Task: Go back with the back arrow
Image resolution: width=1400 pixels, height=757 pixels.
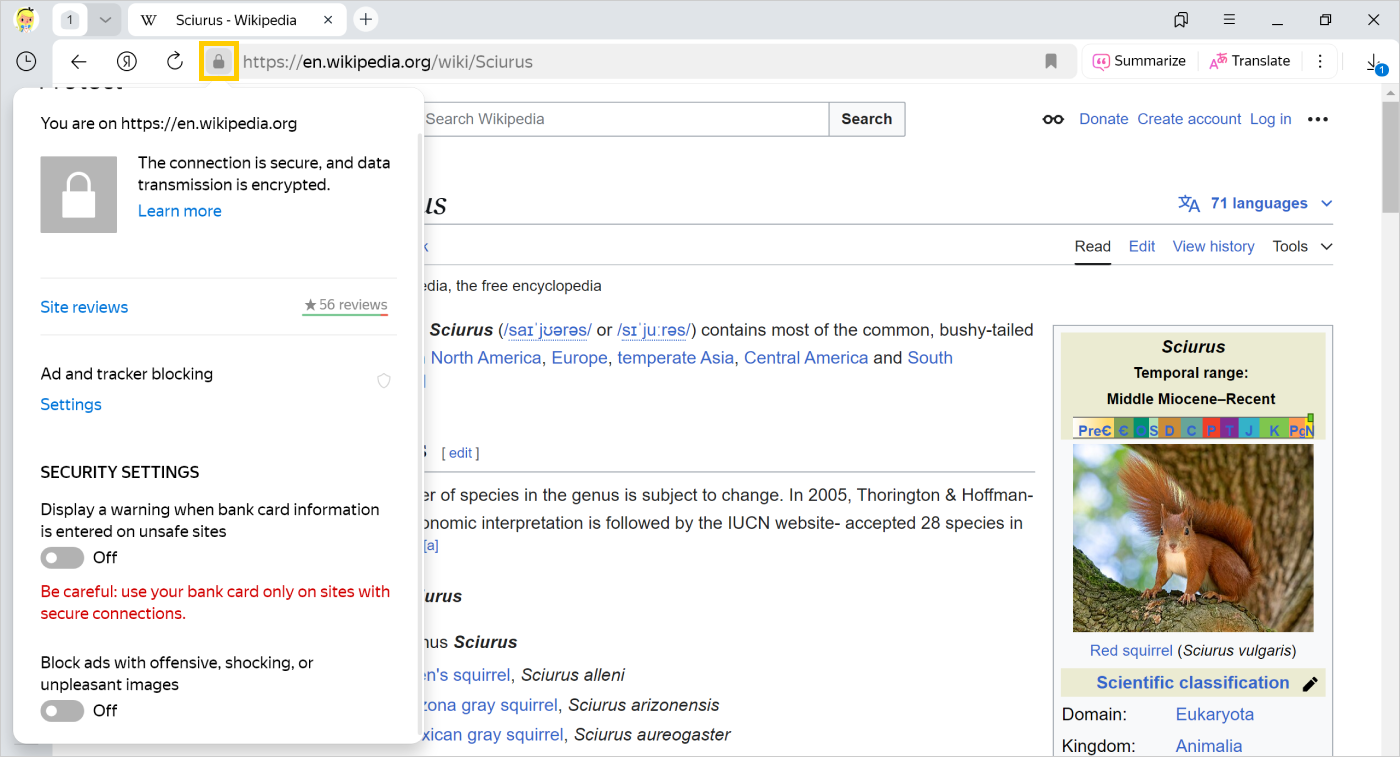Action: pyautogui.click(x=79, y=62)
